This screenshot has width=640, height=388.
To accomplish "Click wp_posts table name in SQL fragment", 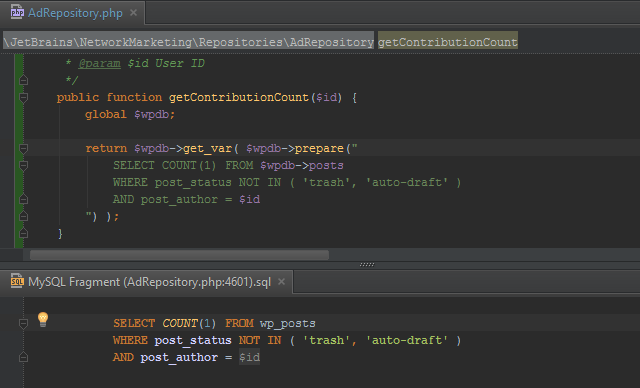I will click(288, 323).
